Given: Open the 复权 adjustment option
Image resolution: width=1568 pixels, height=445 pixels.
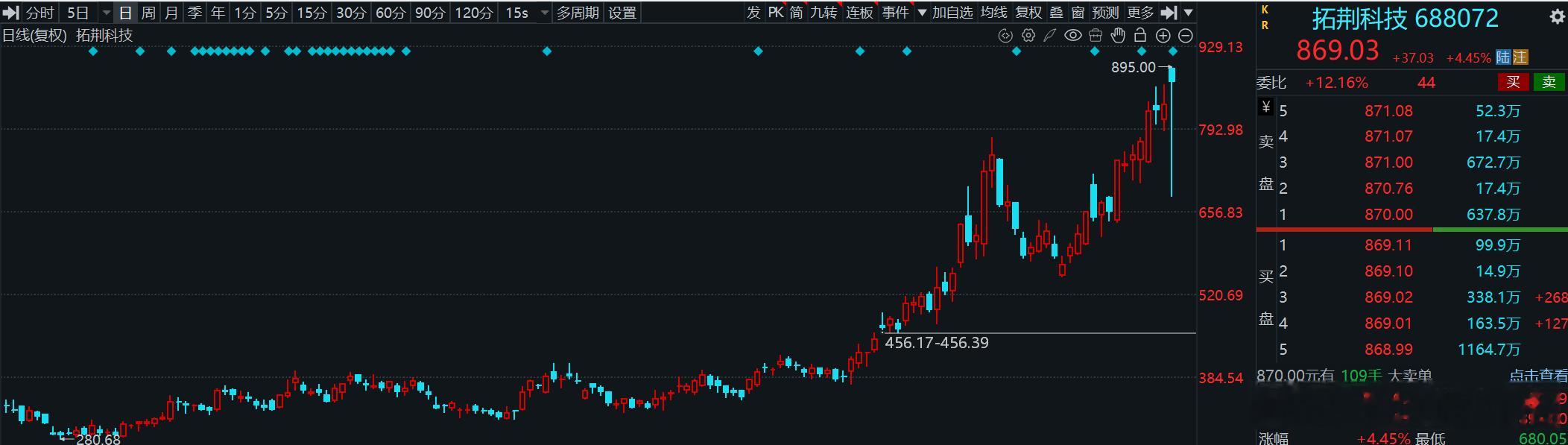Looking at the screenshot, I should click(1028, 13).
